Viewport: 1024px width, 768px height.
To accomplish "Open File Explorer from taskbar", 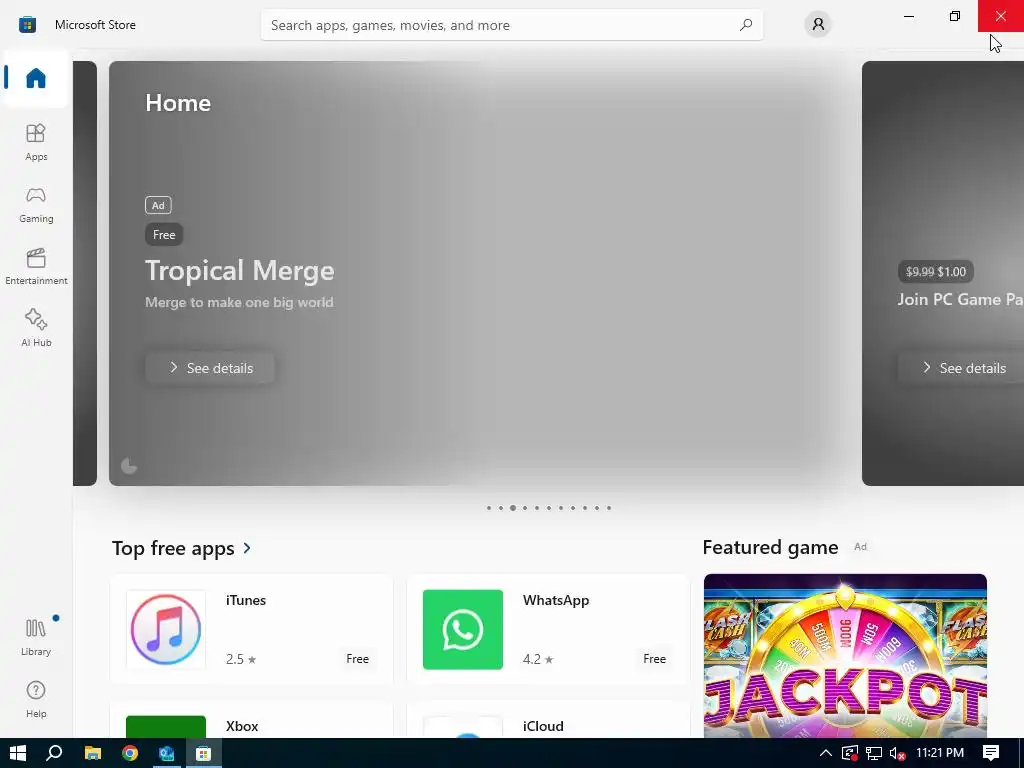I will (x=93, y=753).
